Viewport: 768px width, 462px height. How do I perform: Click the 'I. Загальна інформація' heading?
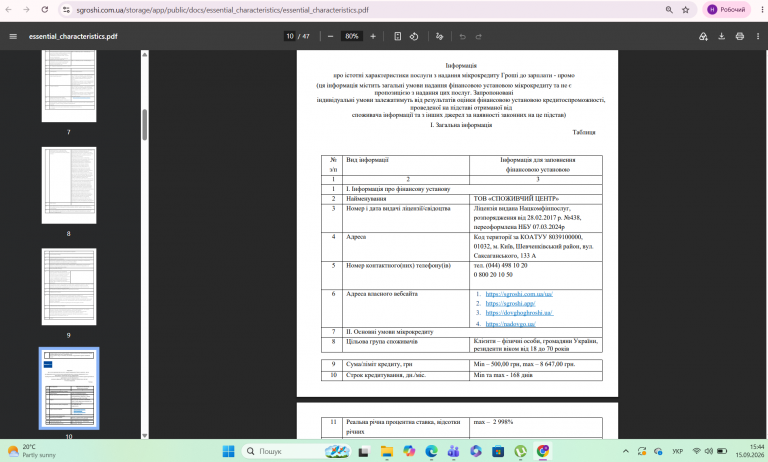[x=461, y=125]
